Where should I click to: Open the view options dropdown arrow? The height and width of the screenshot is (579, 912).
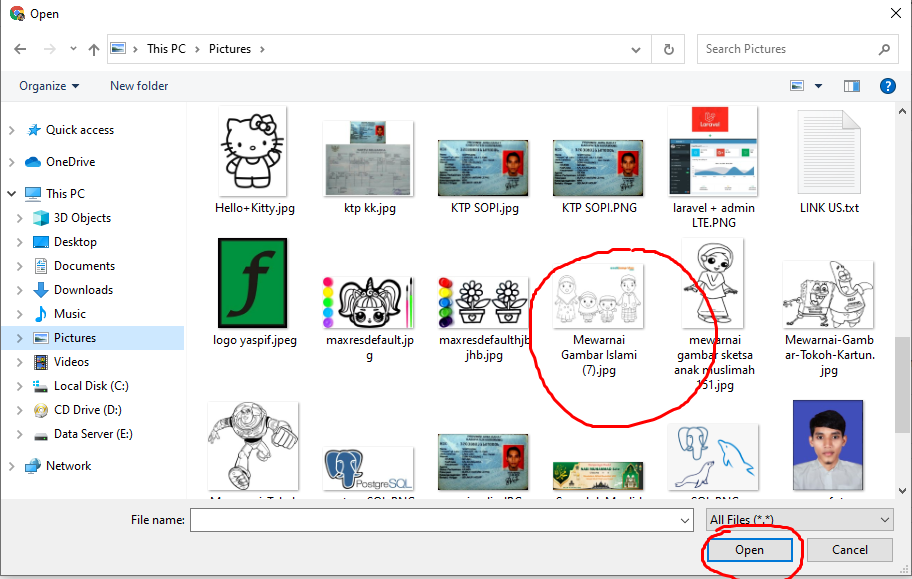point(818,86)
